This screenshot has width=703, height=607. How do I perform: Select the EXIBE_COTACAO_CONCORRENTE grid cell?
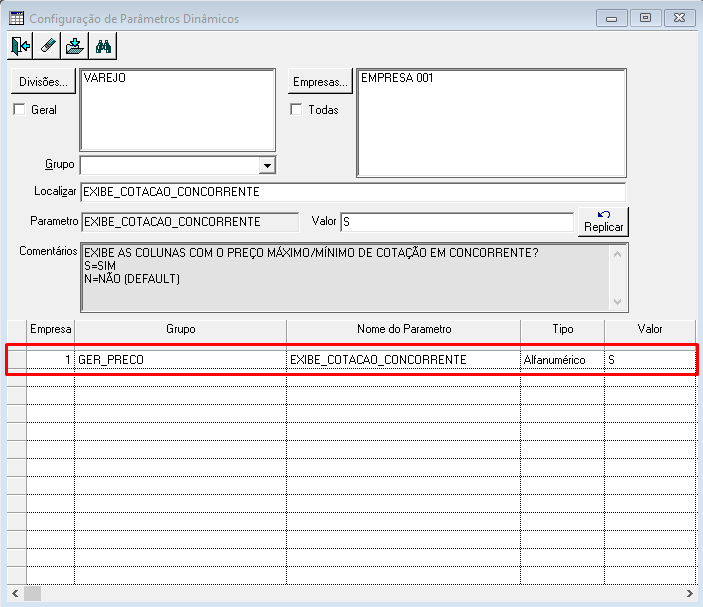click(404, 360)
